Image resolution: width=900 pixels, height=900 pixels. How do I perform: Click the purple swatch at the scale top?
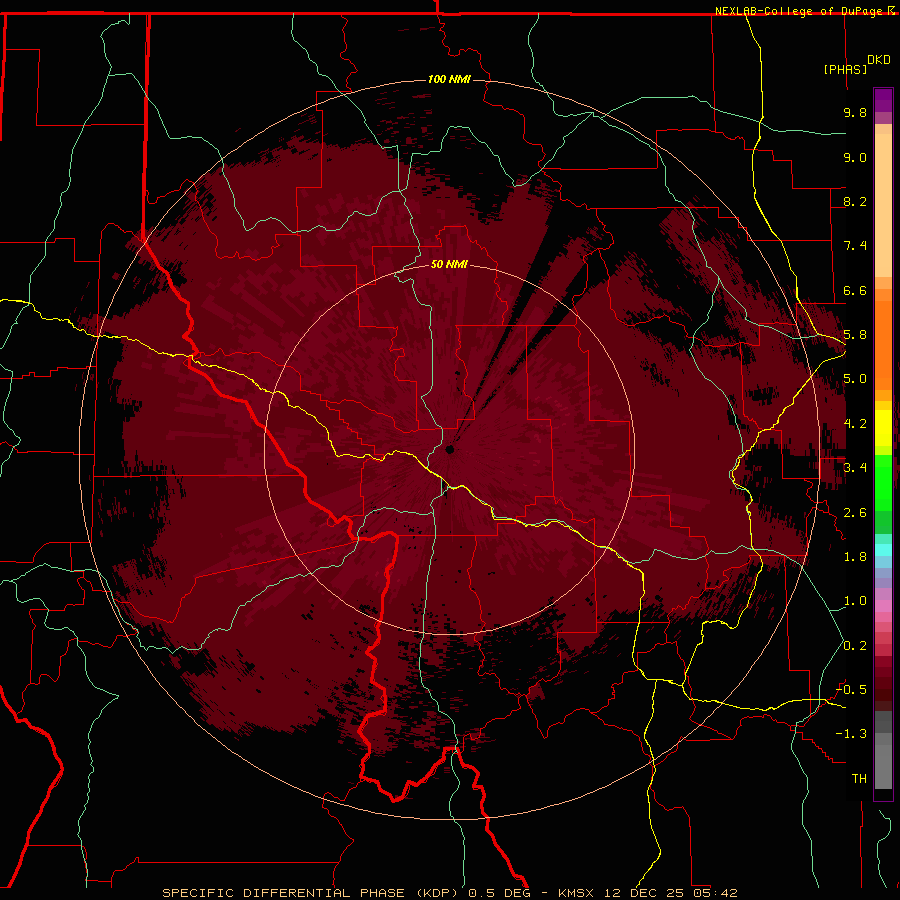click(x=883, y=100)
